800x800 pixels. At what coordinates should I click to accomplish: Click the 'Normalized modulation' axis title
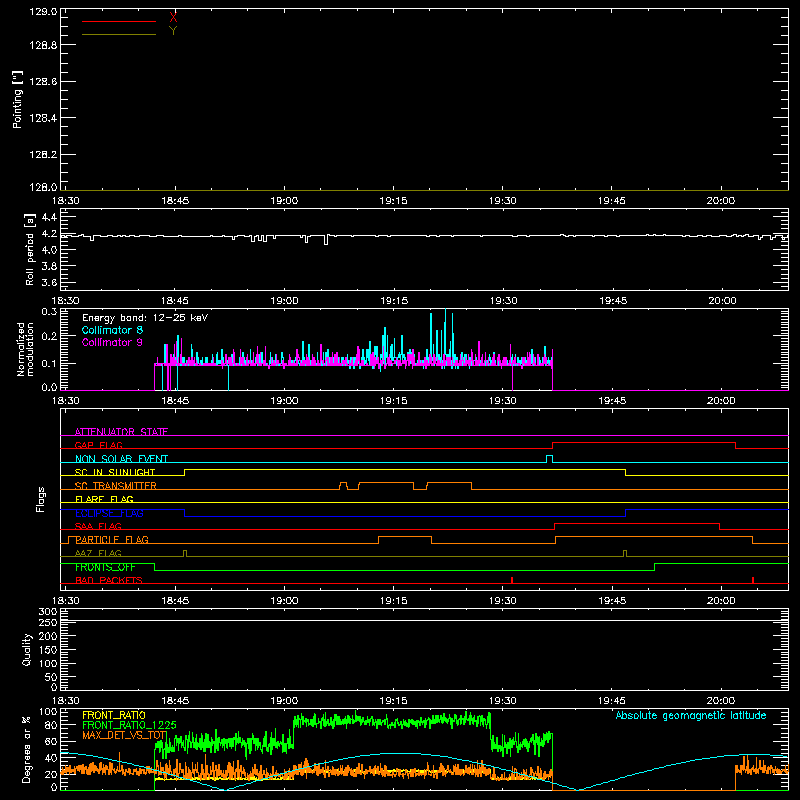(25, 349)
